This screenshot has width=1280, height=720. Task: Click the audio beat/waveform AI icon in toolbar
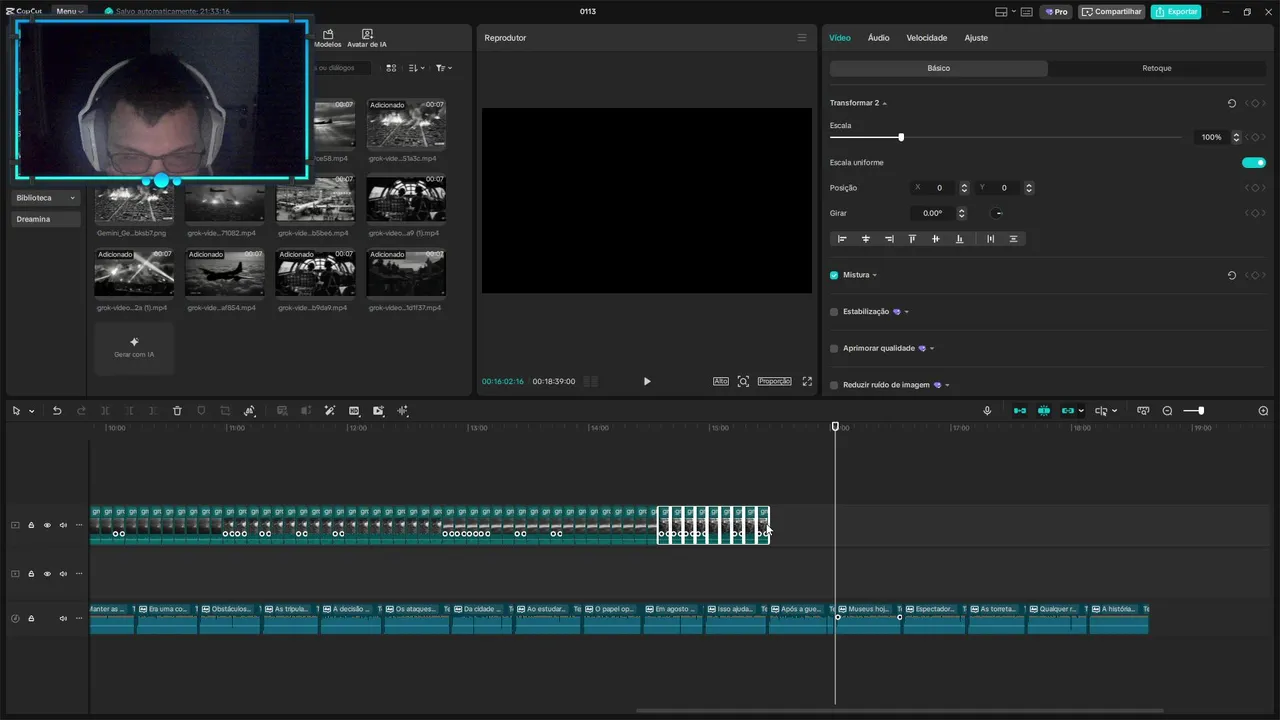coord(403,411)
